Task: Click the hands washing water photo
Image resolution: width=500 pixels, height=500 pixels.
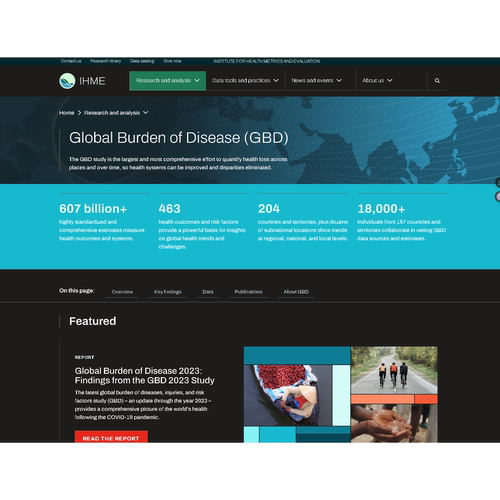Action: coord(394,423)
